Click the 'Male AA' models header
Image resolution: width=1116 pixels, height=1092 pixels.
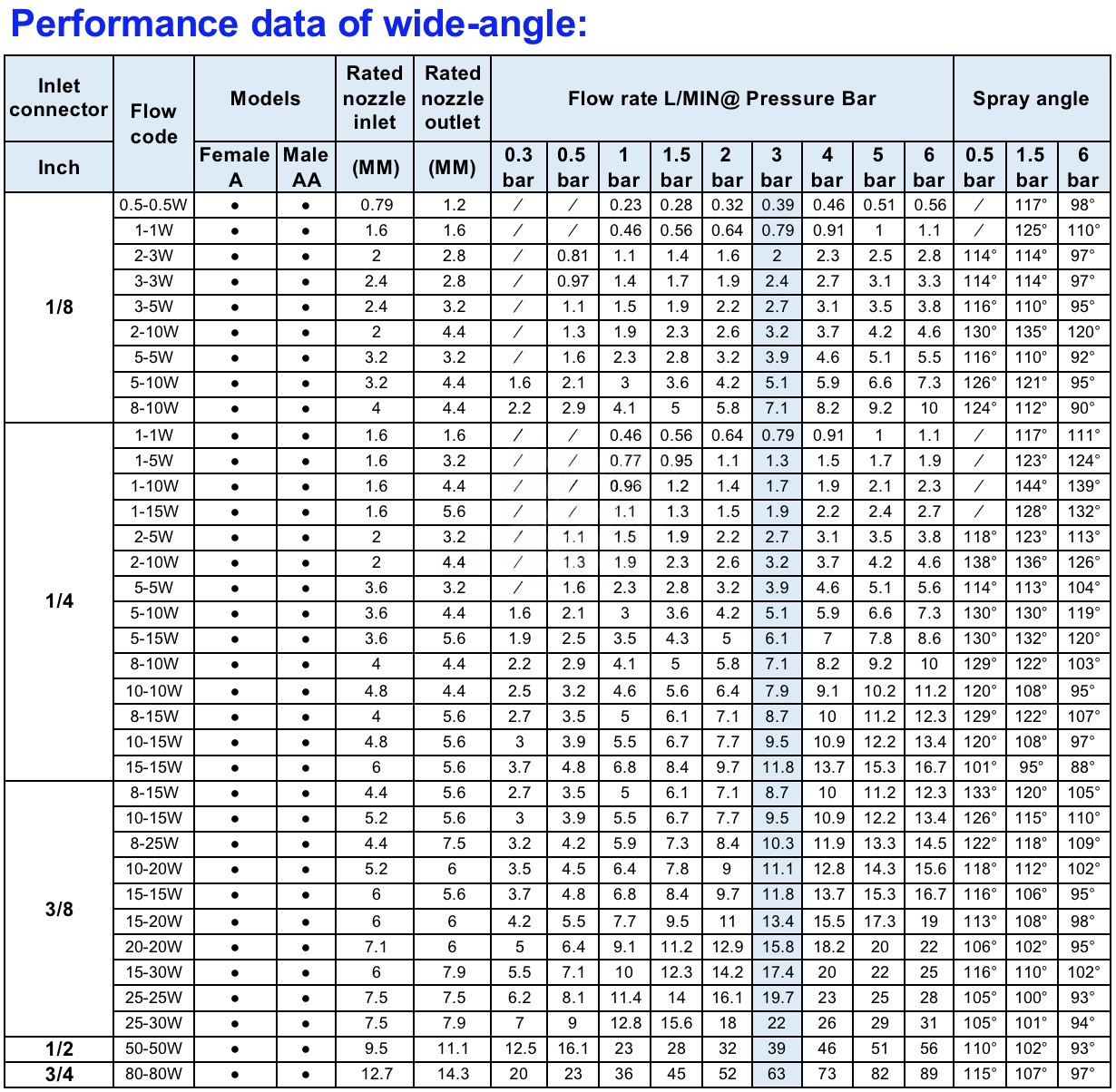point(306,167)
